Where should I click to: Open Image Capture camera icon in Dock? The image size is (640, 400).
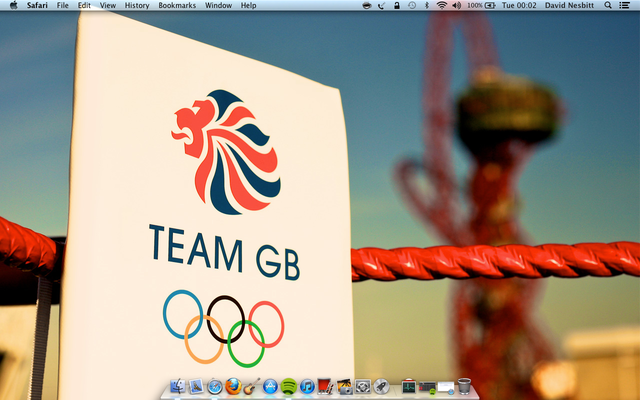pyautogui.click(x=344, y=386)
